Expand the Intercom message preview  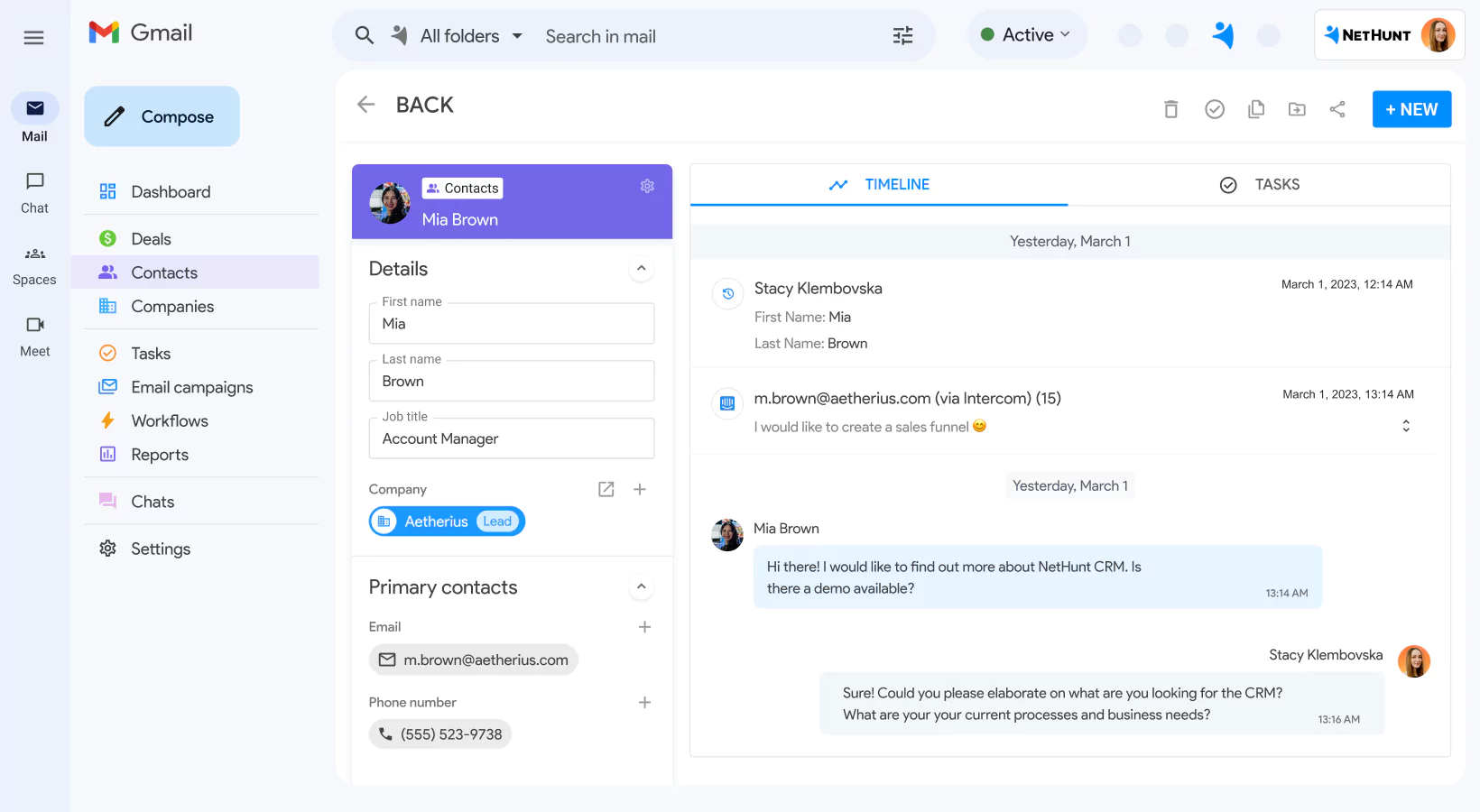click(x=1405, y=425)
